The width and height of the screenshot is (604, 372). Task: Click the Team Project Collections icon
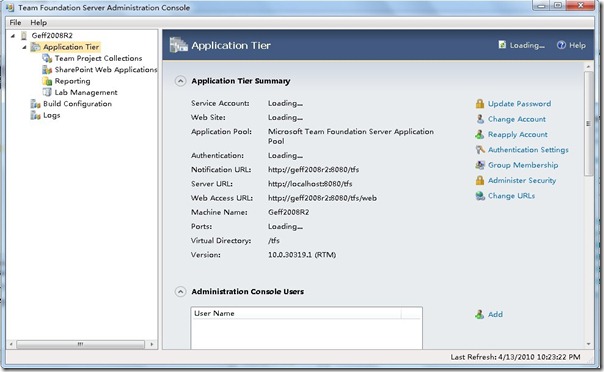(x=47, y=58)
